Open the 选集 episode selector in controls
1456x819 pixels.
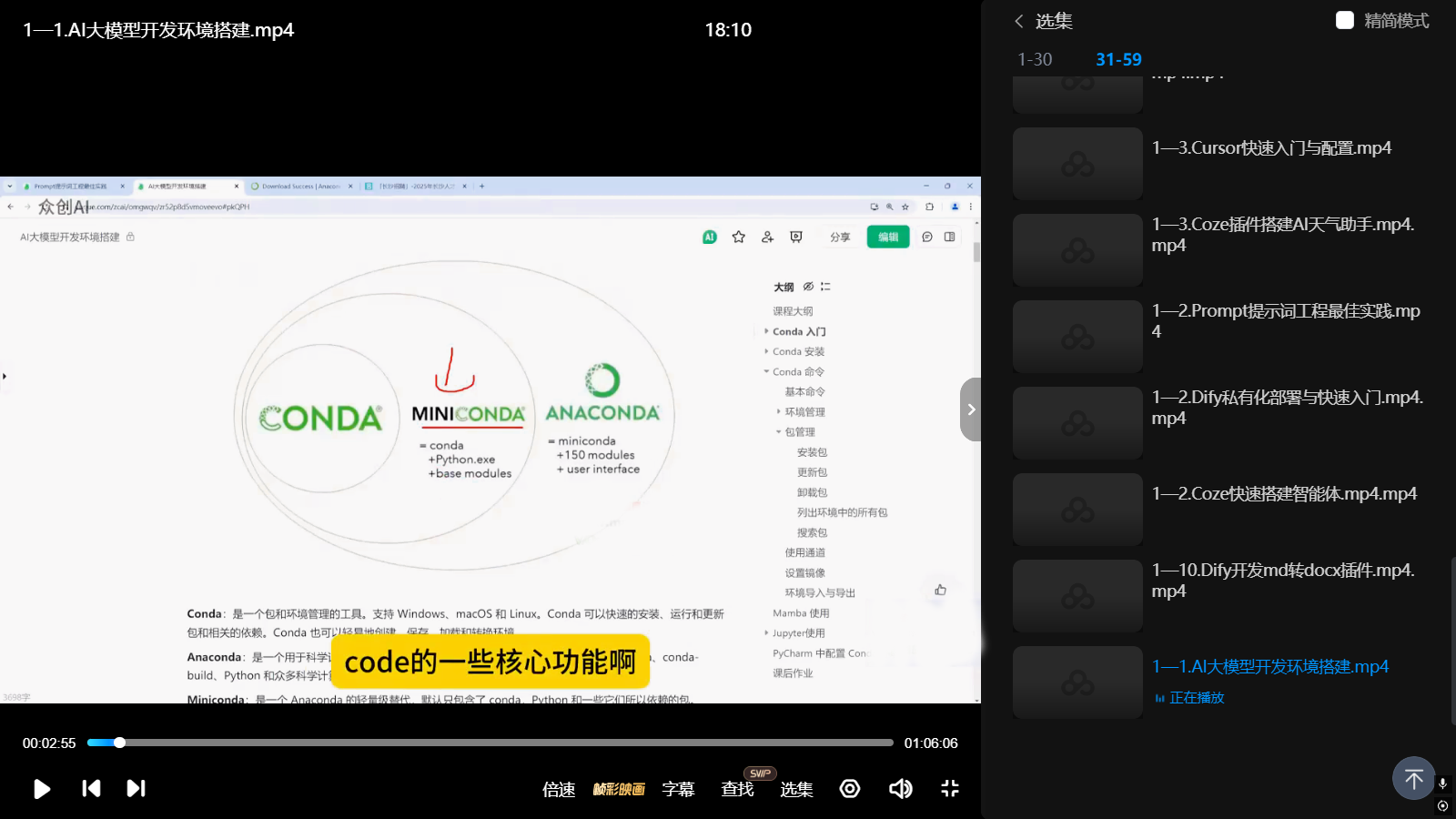pos(796,790)
